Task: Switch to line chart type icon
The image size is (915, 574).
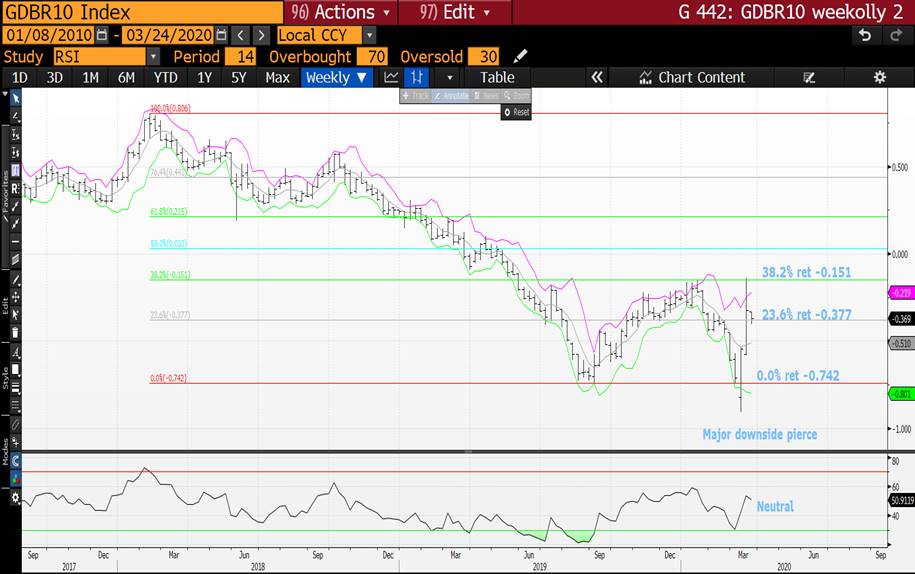Action: (x=391, y=77)
